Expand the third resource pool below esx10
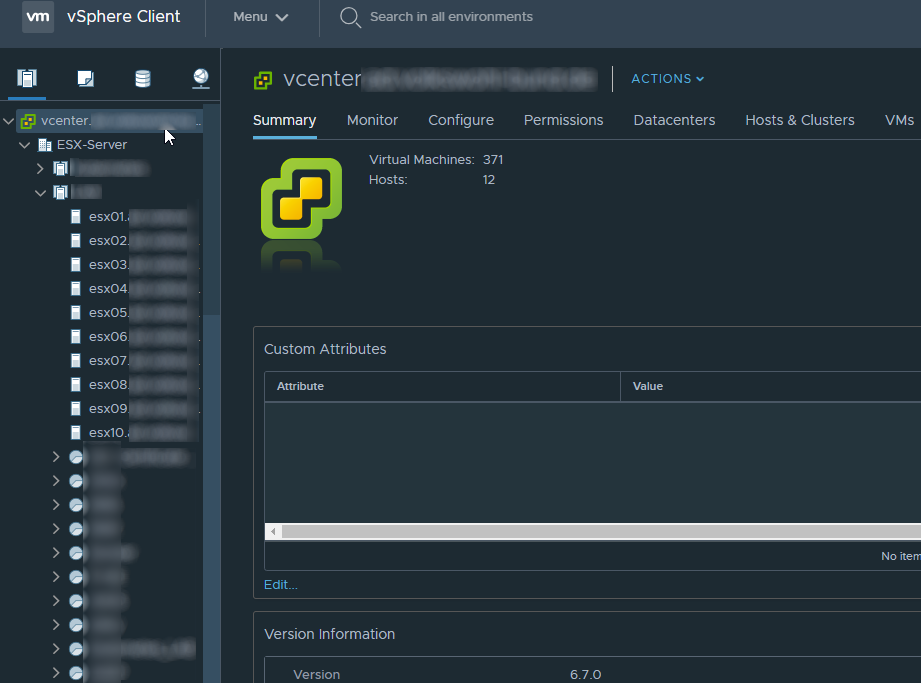This screenshot has width=921, height=683. [56, 505]
